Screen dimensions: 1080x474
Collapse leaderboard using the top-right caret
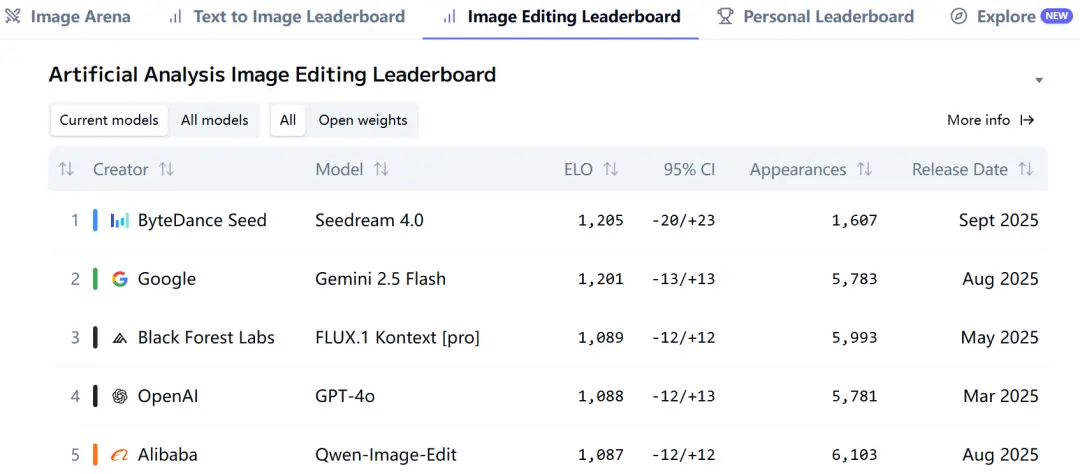[x=1039, y=80]
